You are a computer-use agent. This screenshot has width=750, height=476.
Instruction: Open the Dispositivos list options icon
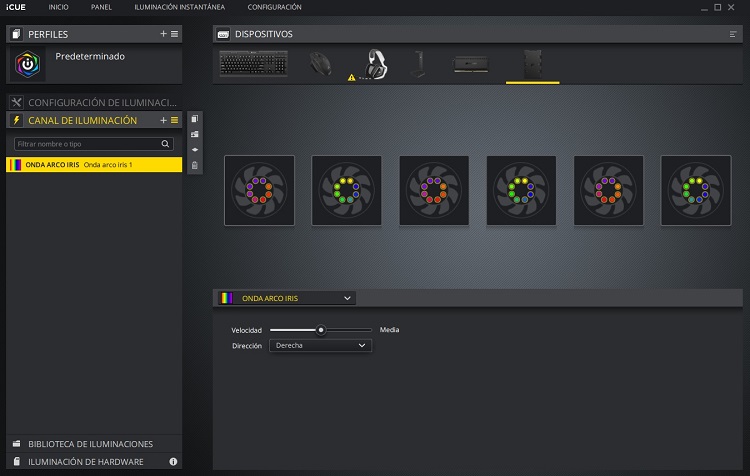pos(733,34)
